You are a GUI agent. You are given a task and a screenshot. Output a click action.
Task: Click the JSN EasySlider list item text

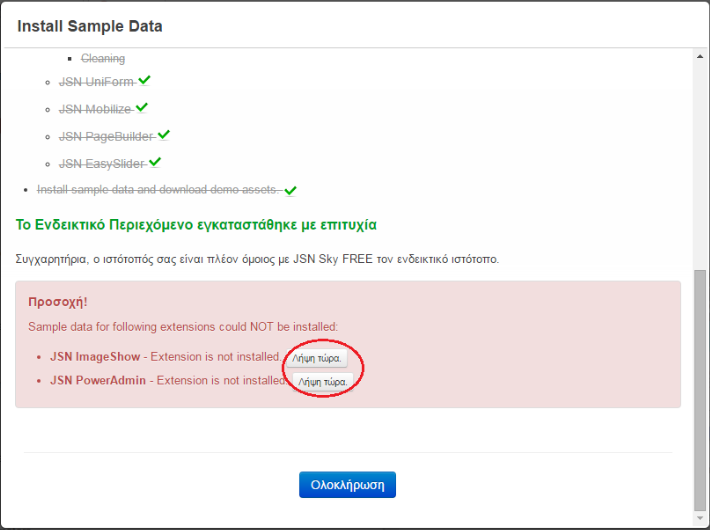[x=101, y=164]
